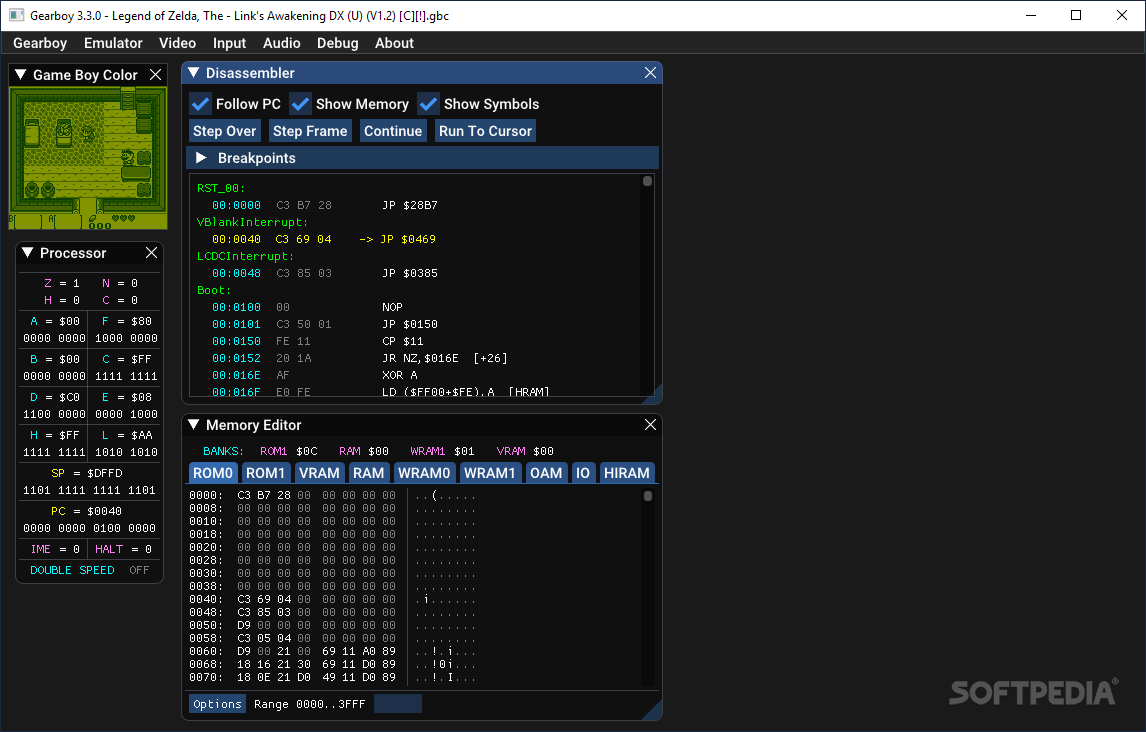Image resolution: width=1146 pixels, height=732 pixels.
Task: Switch to the VRAM memory tab
Action: (x=319, y=473)
